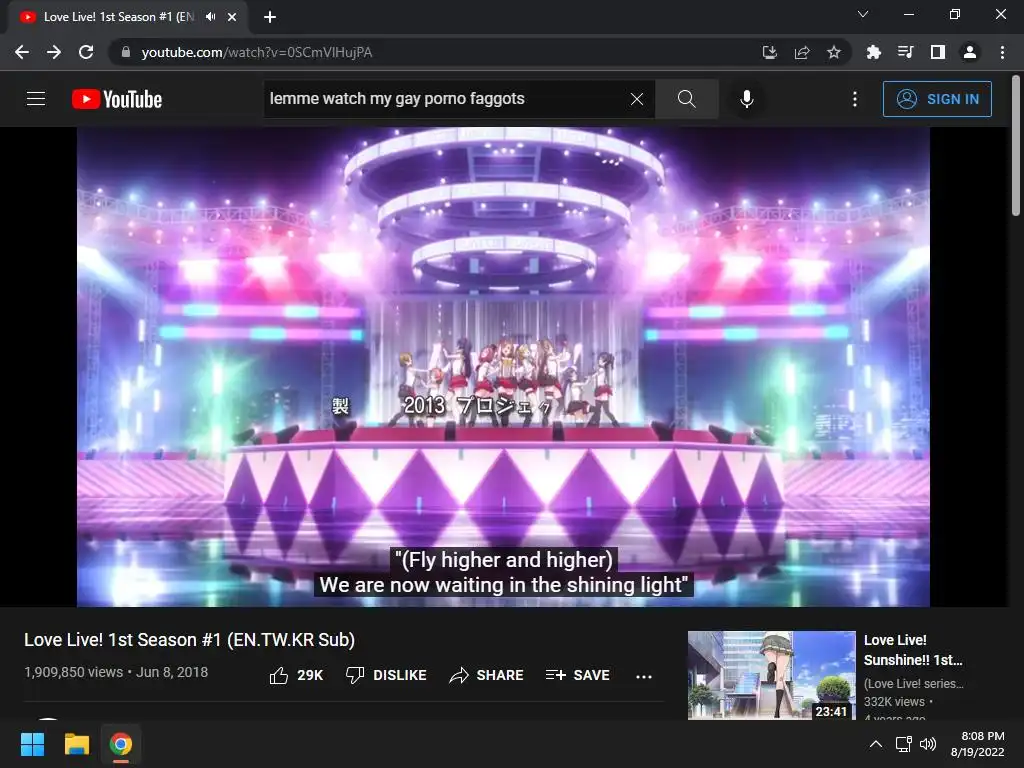Open media controls in Chrome toolbar

click(x=905, y=52)
